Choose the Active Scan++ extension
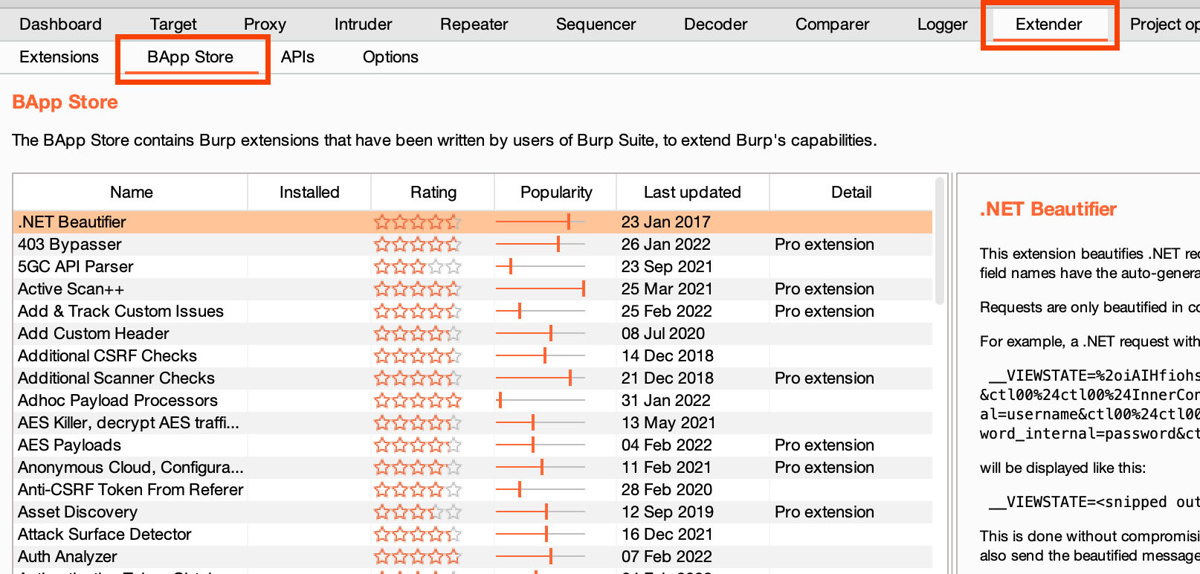The width and height of the screenshot is (1200, 574). [473, 289]
